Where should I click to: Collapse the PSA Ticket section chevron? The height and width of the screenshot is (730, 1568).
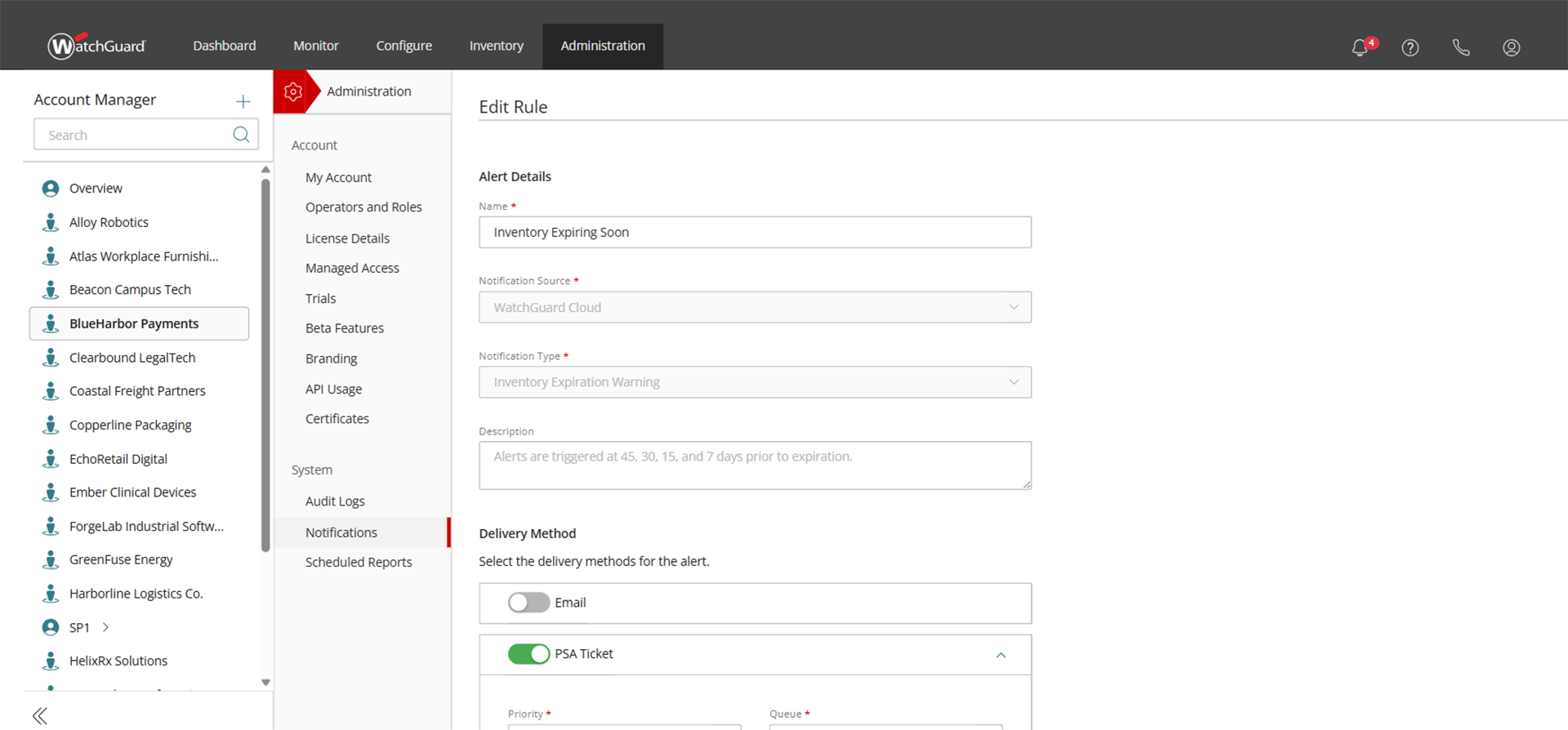coord(1000,655)
